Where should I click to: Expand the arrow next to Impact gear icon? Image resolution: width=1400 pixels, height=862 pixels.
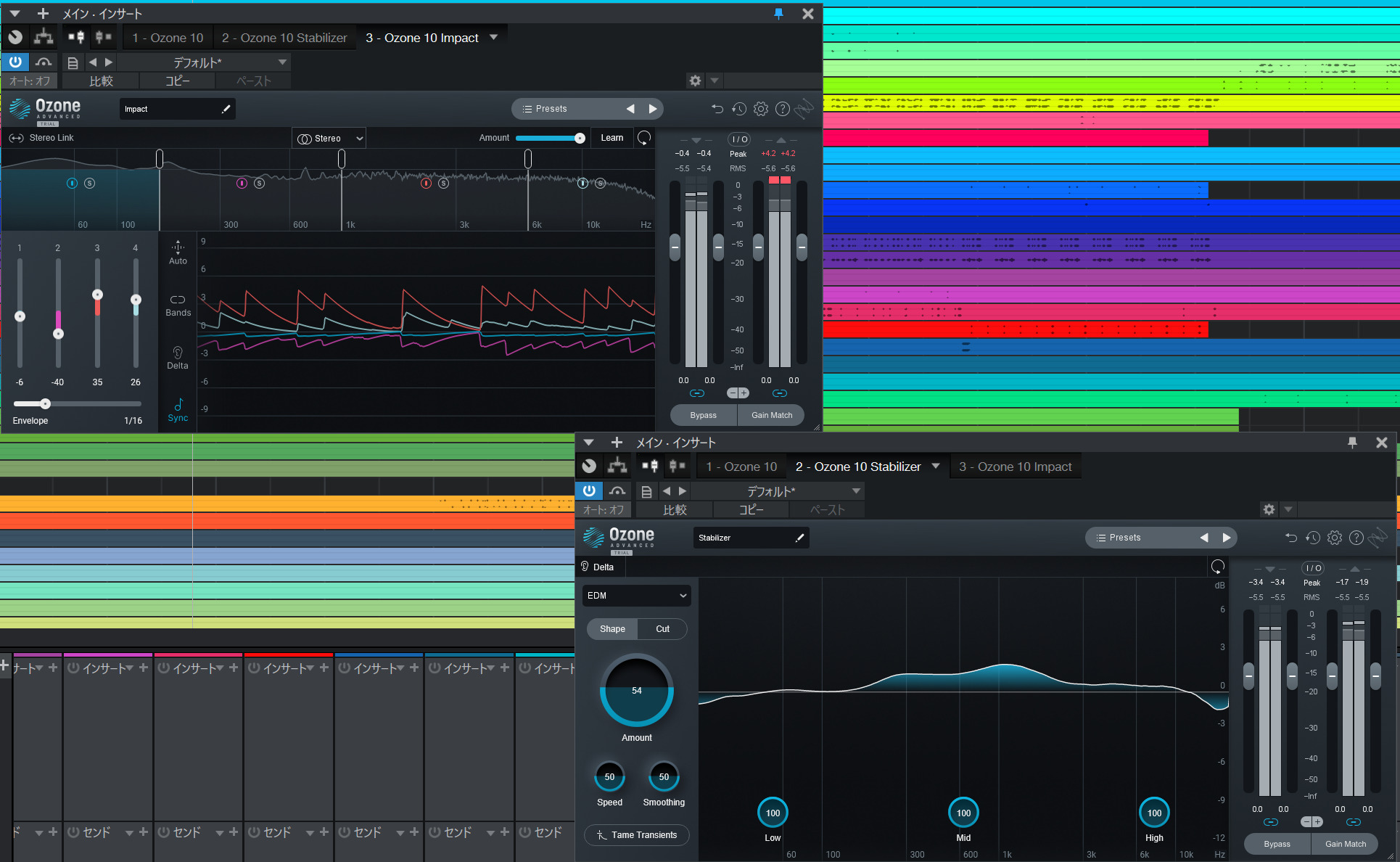coord(715,81)
